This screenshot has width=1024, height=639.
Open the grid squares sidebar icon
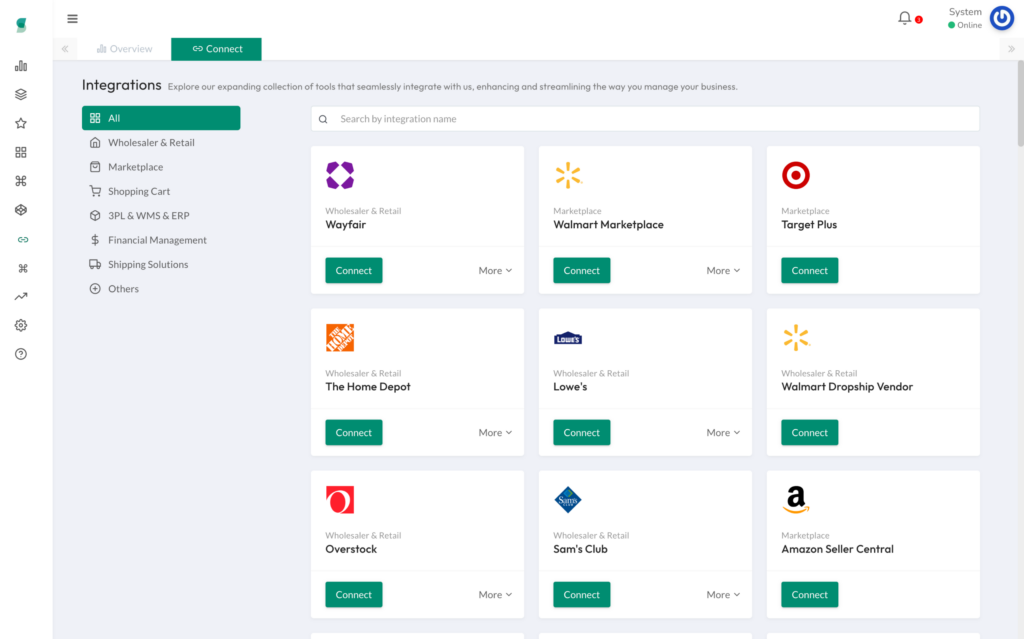[x=21, y=152]
